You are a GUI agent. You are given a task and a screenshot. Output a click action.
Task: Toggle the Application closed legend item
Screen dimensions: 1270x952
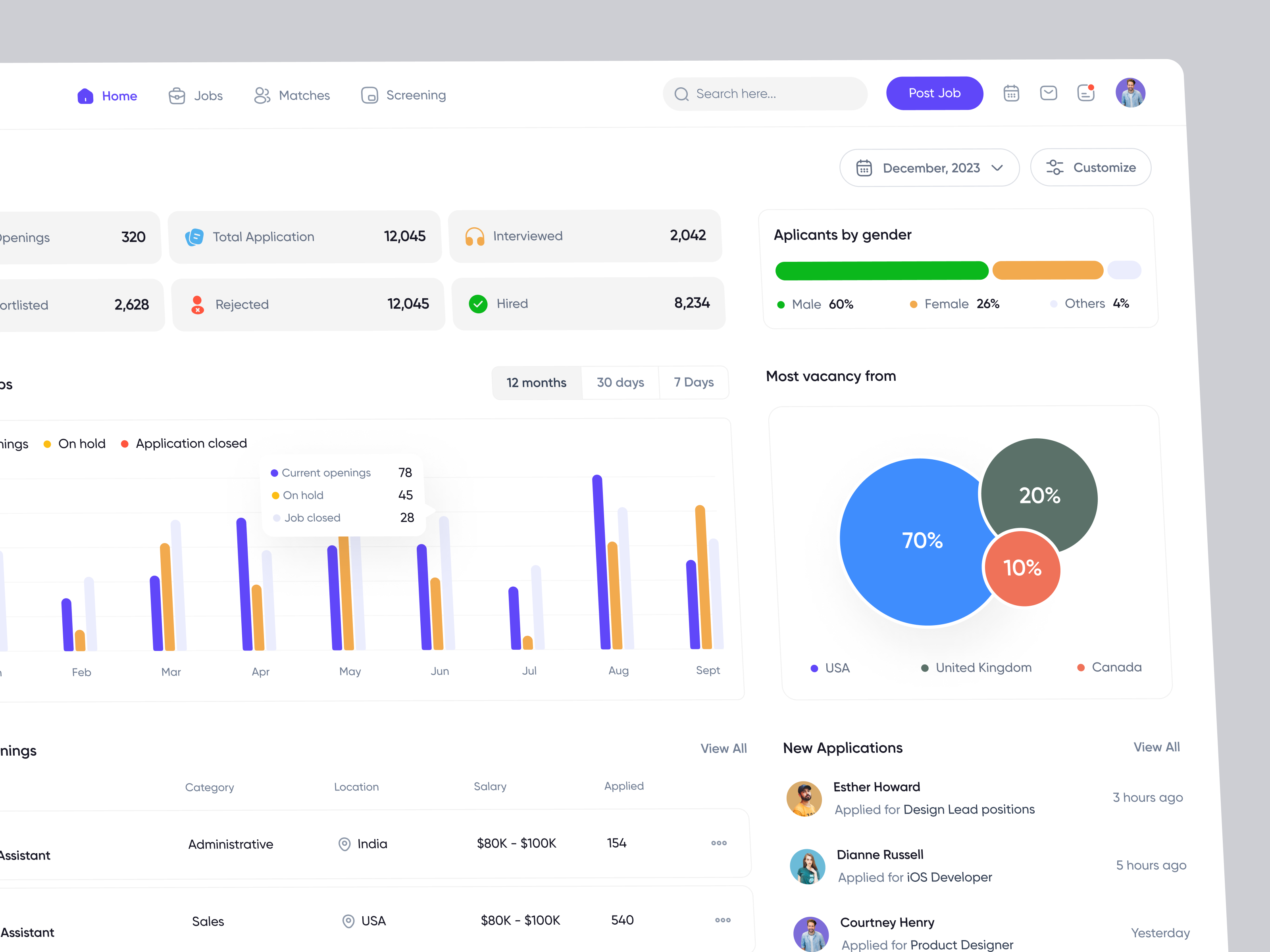(184, 443)
